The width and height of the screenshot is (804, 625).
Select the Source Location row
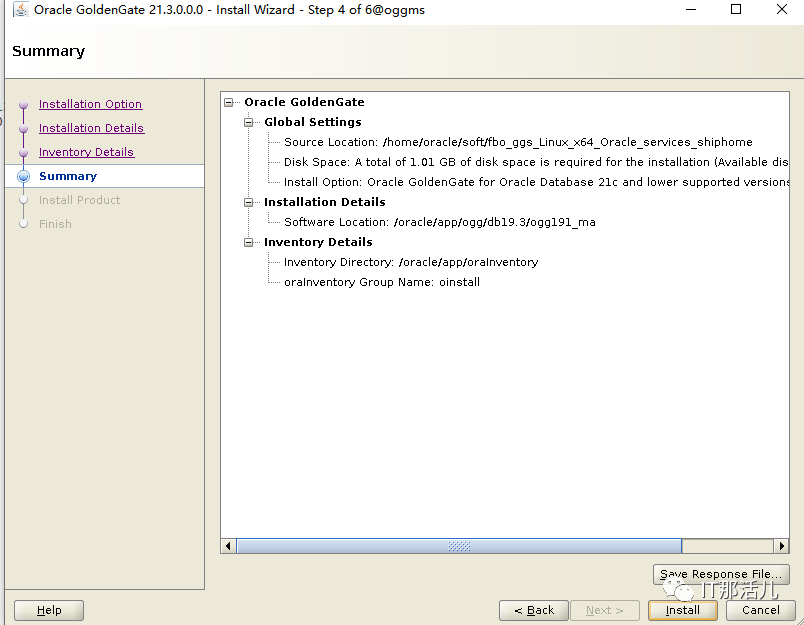pyautogui.click(x=518, y=142)
